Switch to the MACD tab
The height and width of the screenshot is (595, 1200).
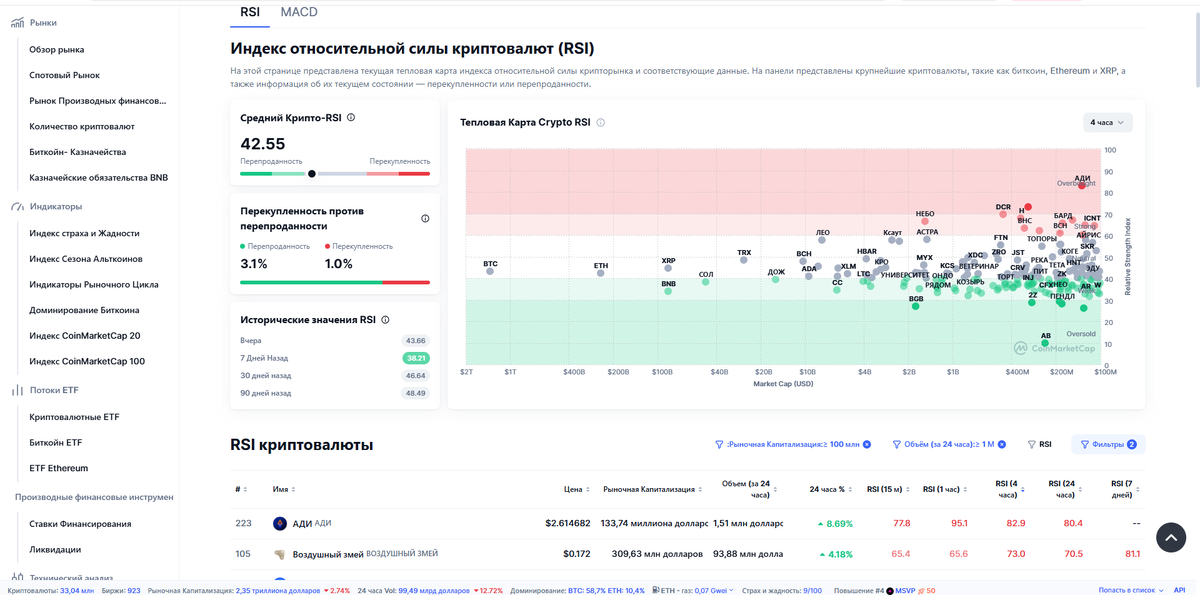(301, 12)
